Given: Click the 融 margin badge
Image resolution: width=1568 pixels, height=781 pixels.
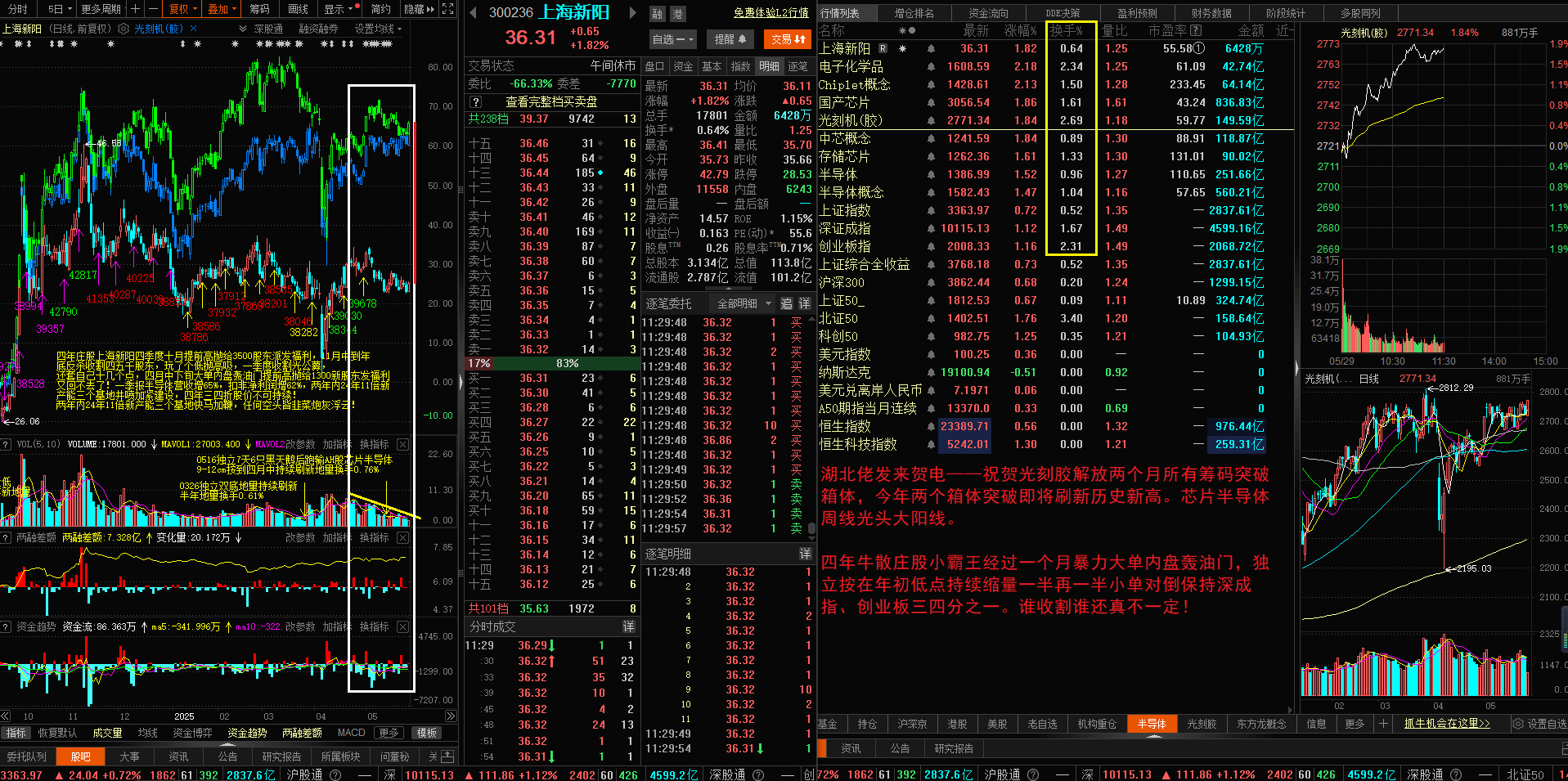Looking at the screenshot, I should [x=658, y=14].
